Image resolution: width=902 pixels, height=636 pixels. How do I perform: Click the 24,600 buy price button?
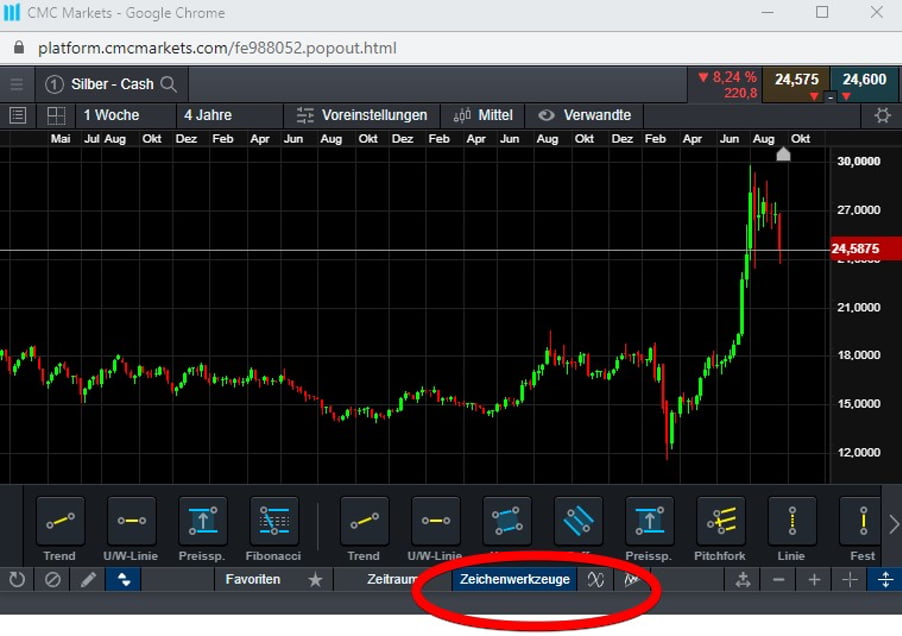pos(864,80)
